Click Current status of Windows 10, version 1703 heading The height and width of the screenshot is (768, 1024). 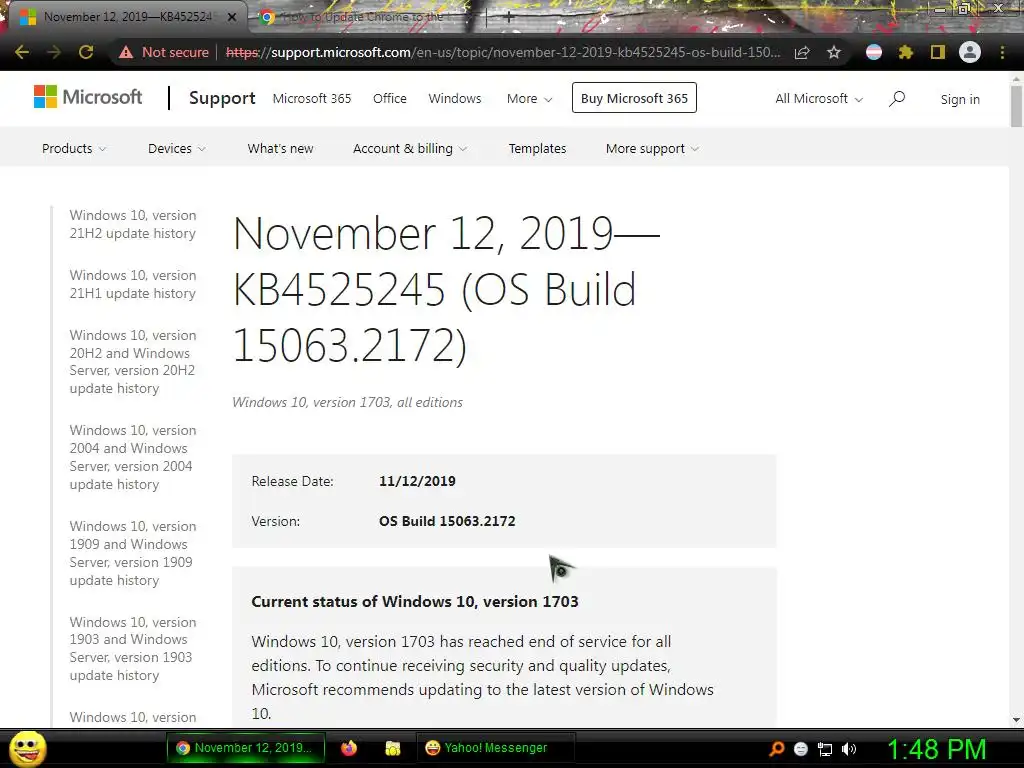pyautogui.click(x=415, y=601)
